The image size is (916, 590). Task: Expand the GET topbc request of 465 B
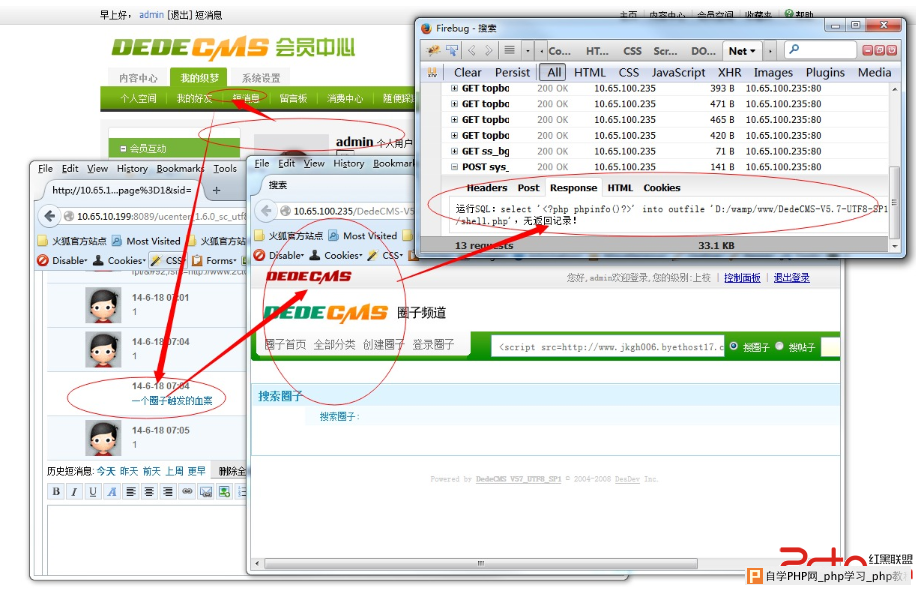pos(454,120)
